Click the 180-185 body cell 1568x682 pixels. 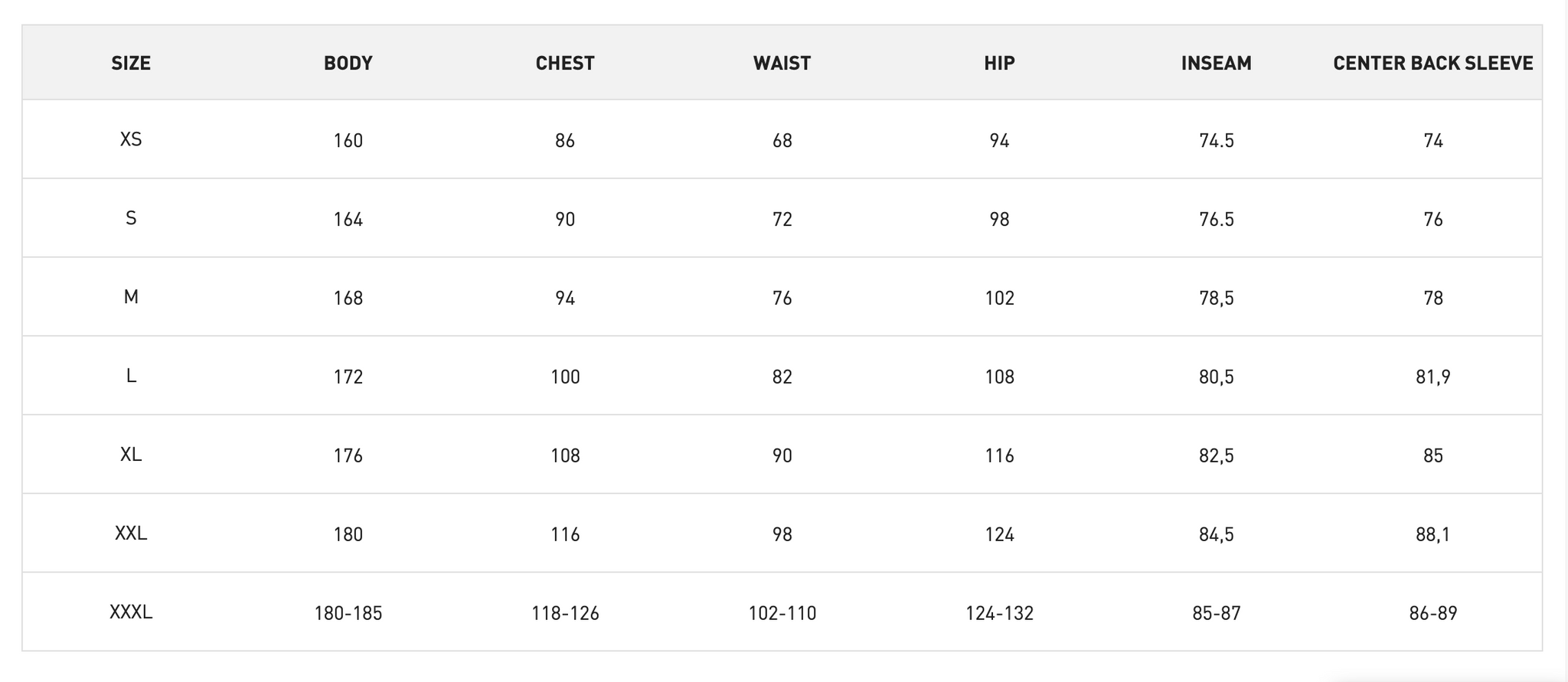[x=348, y=613]
